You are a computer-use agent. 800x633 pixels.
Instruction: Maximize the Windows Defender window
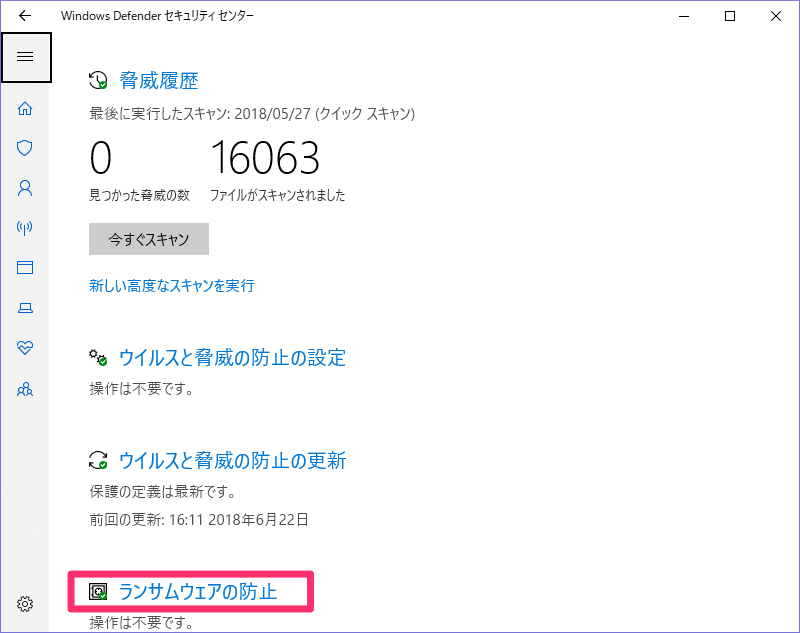coord(730,16)
